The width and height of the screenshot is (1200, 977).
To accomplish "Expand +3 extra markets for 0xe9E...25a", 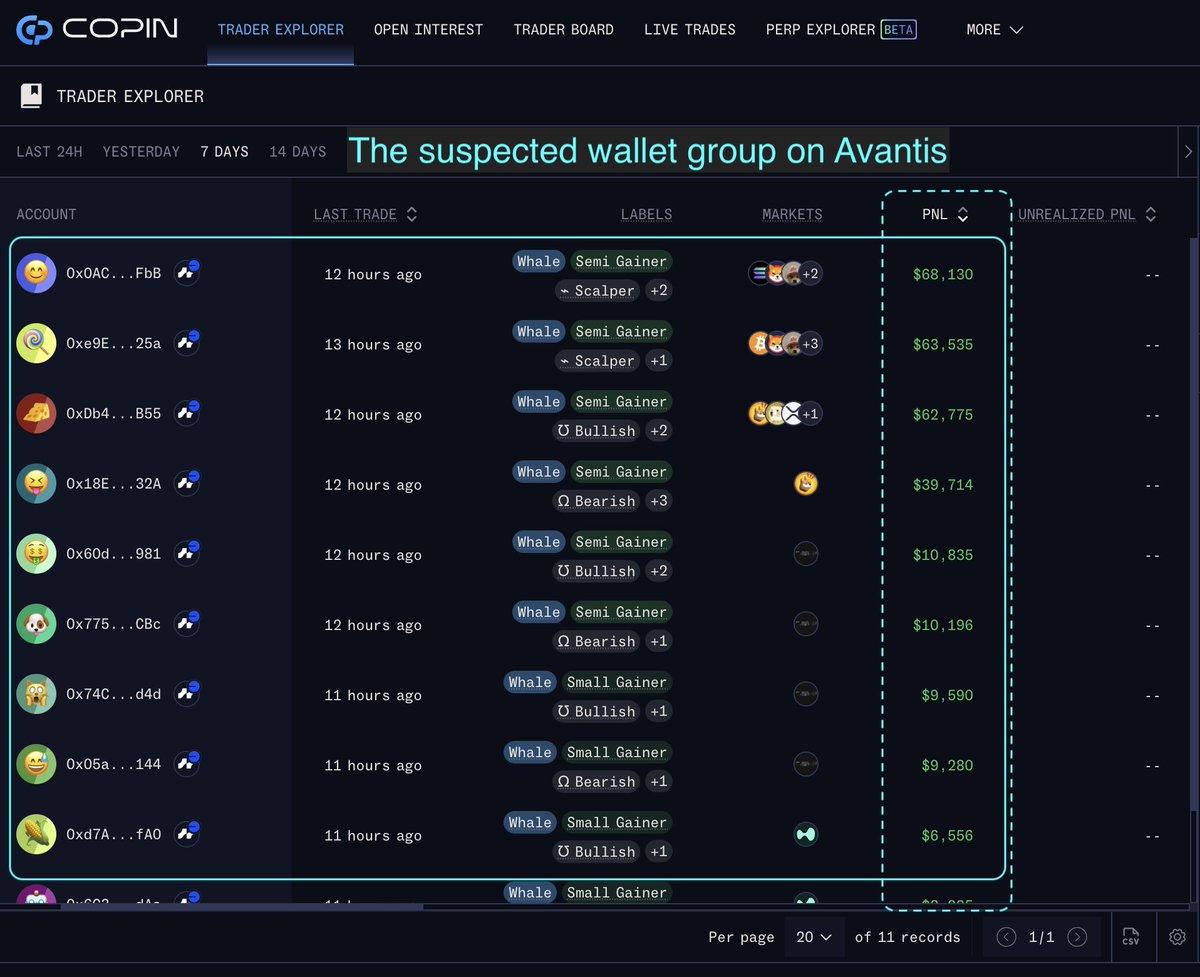I will click(x=811, y=344).
